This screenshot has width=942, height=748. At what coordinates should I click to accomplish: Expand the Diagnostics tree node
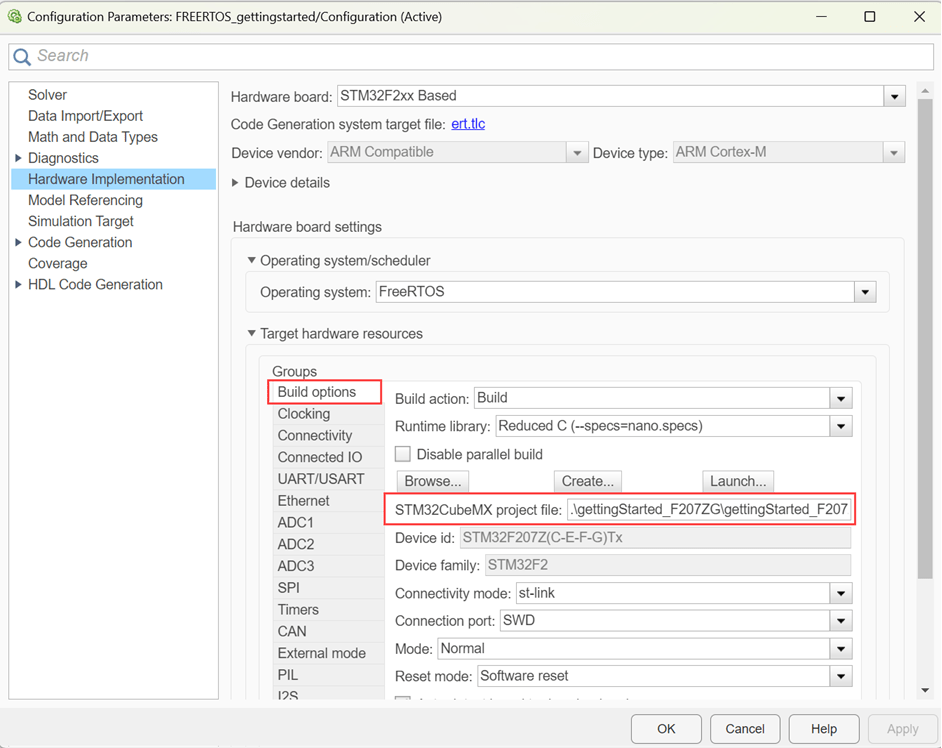[18, 158]
